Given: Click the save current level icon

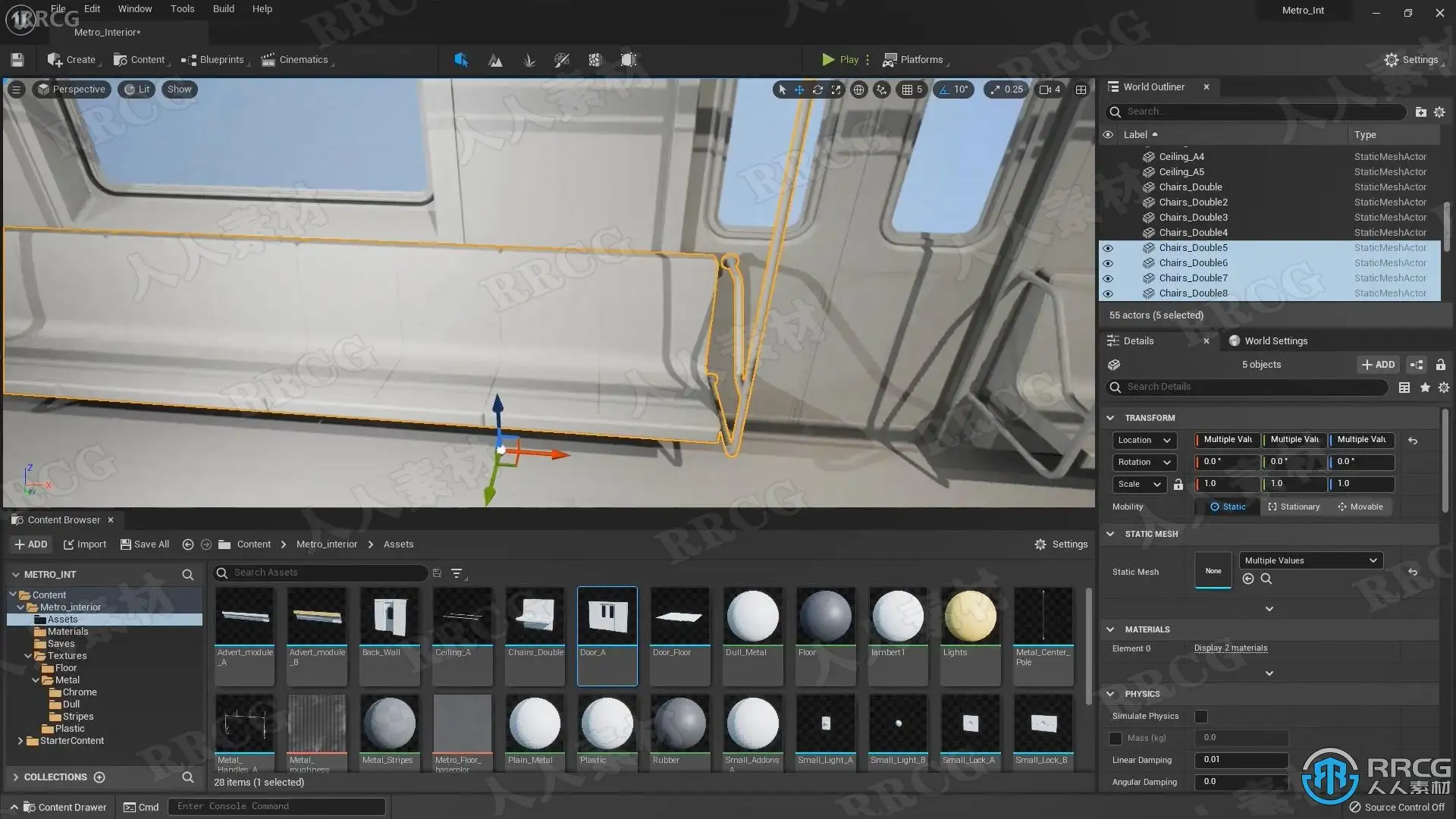Looking at the screenshot, I should 17,60.
